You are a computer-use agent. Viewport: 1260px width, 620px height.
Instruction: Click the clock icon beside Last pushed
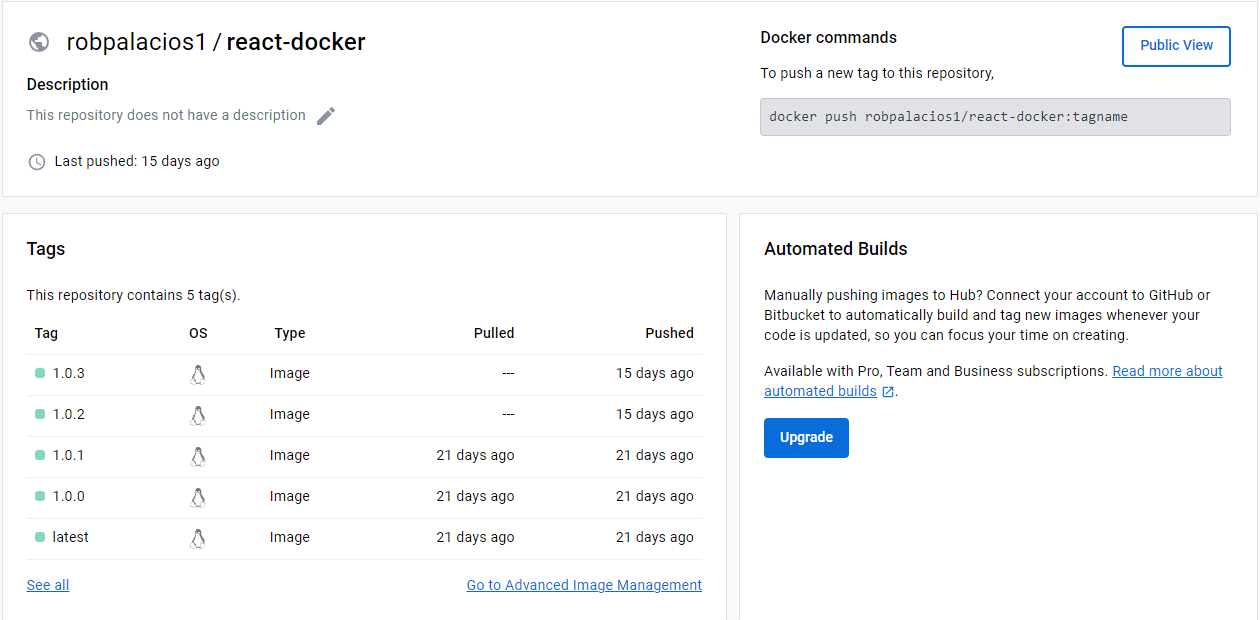coord(37,162)
